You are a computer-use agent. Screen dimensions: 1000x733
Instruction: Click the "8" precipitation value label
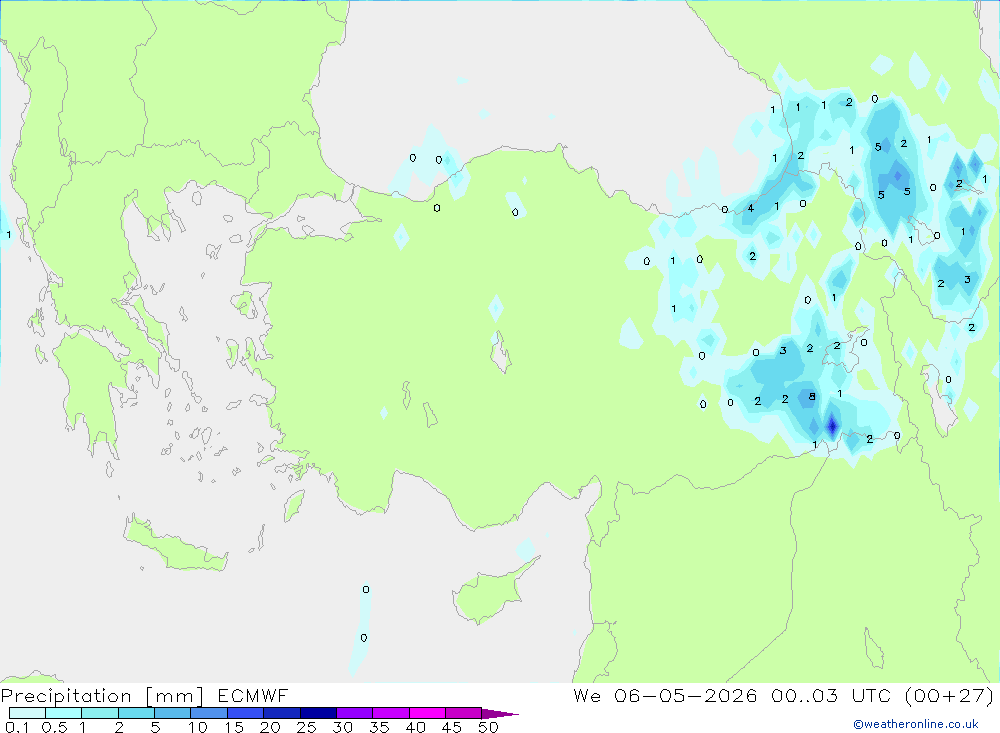tap(812, 396)
